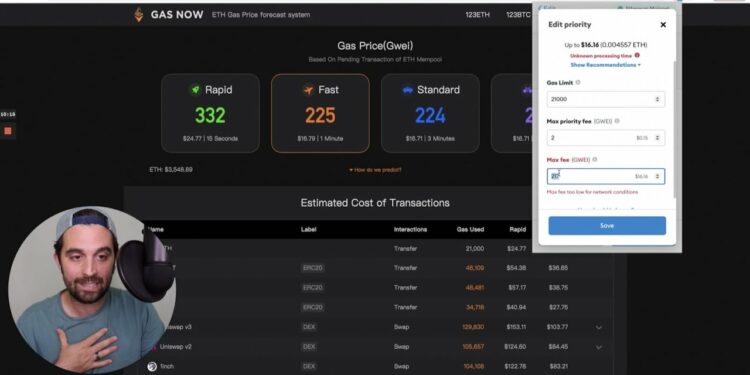Expand Show Recommendations in Edit priority
Image resolution: width=750 pixels, height=375 pixels.
606,65
